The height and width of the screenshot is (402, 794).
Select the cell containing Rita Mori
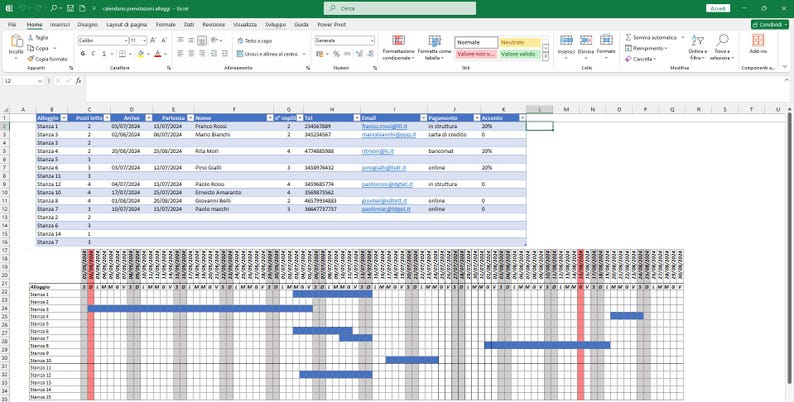(233, 151)
